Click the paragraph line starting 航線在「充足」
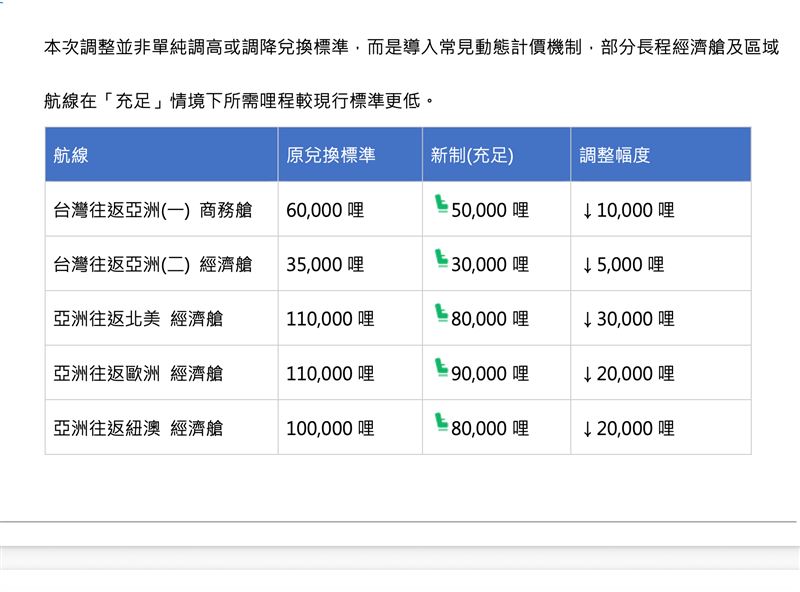800x592 pixels. [x=239, y=101]
